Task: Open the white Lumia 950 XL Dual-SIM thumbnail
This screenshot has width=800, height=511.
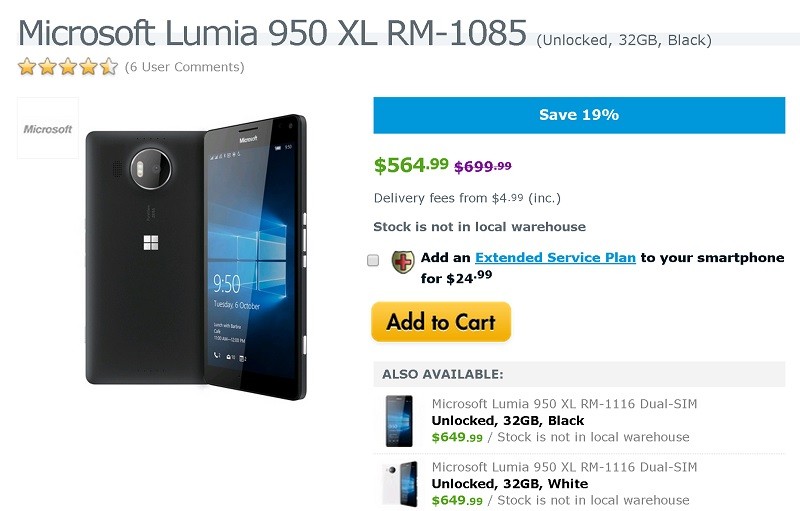Action: tap(399, 483)
